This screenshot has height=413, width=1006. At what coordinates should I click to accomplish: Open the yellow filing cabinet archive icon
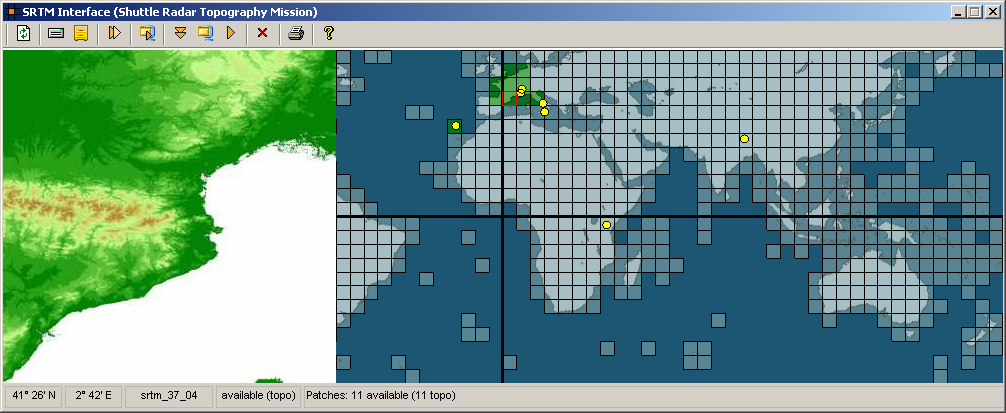(80, 33)
